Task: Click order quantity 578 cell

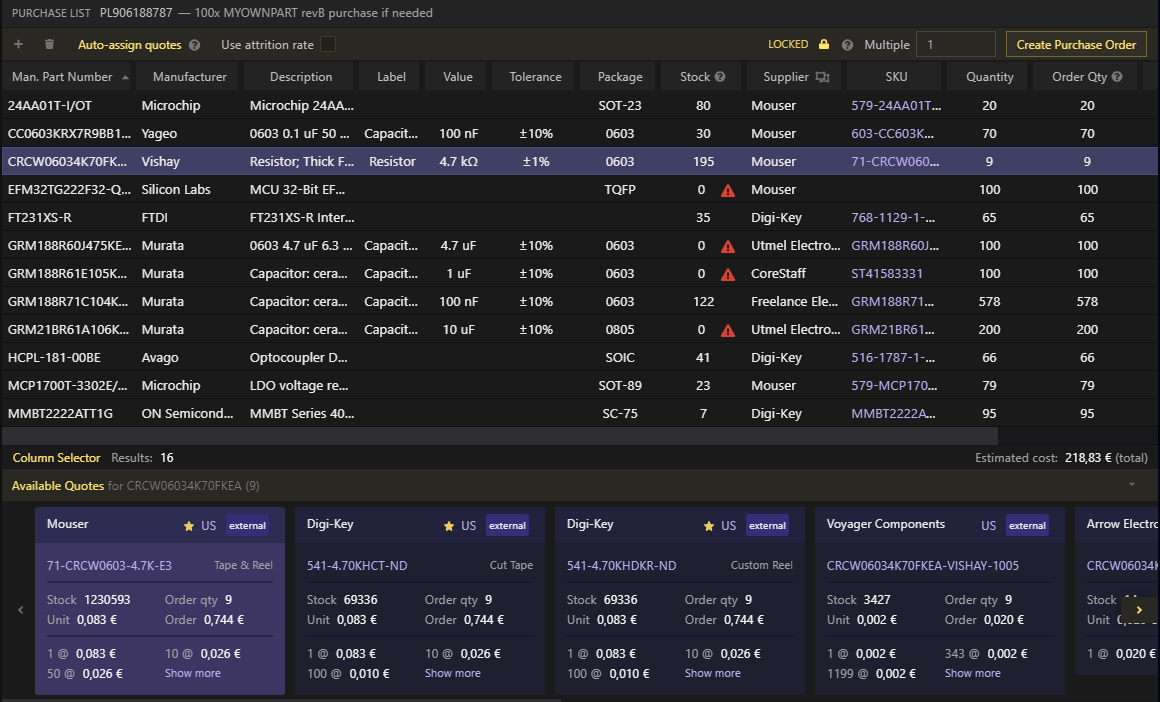Action: pos(1087,303)
